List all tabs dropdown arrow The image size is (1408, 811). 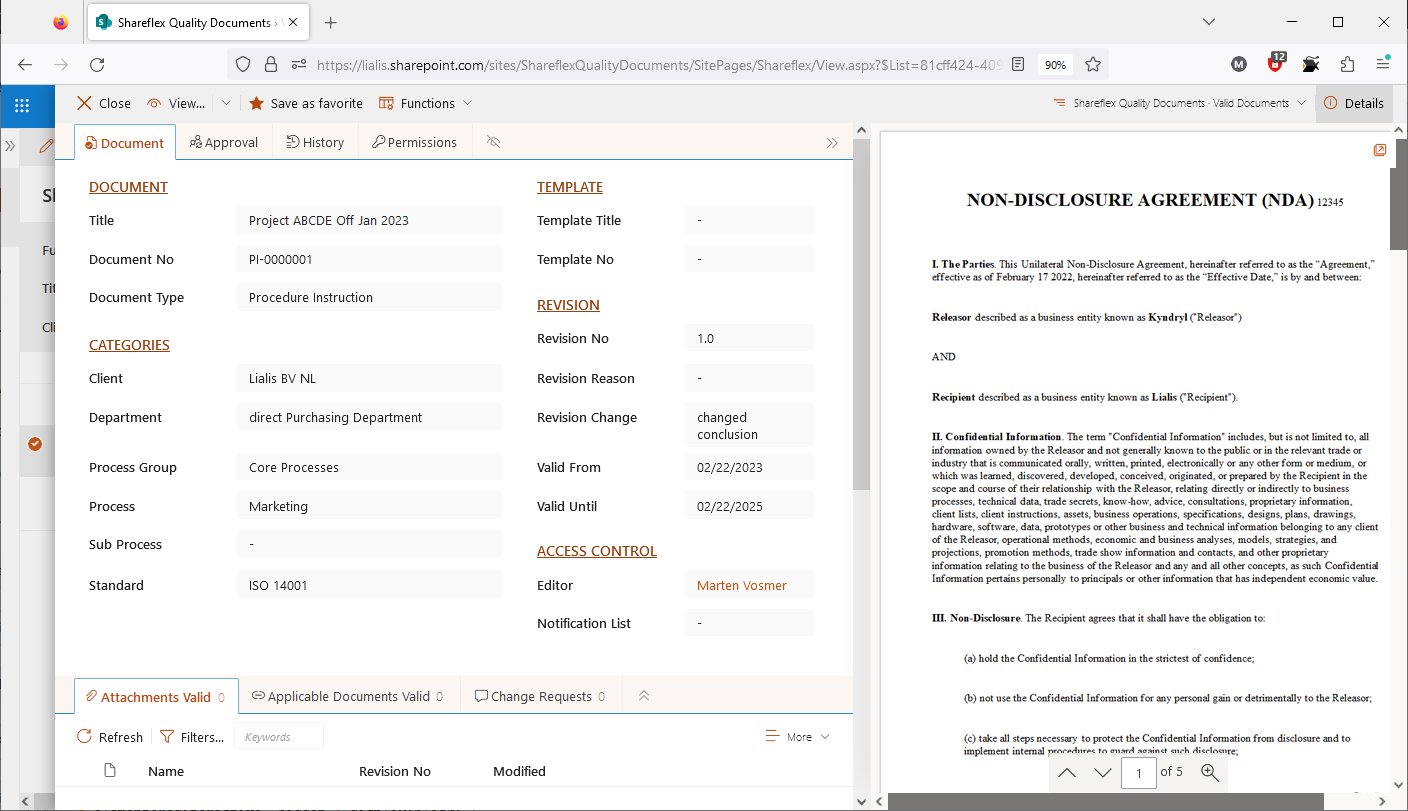coord(1209,22)
